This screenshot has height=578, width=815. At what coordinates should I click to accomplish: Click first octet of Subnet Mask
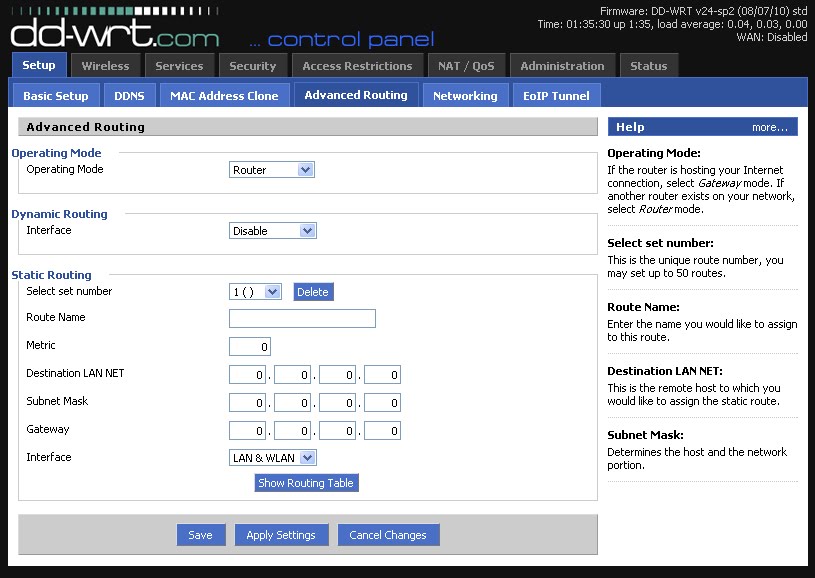click(x=247, y=403)
